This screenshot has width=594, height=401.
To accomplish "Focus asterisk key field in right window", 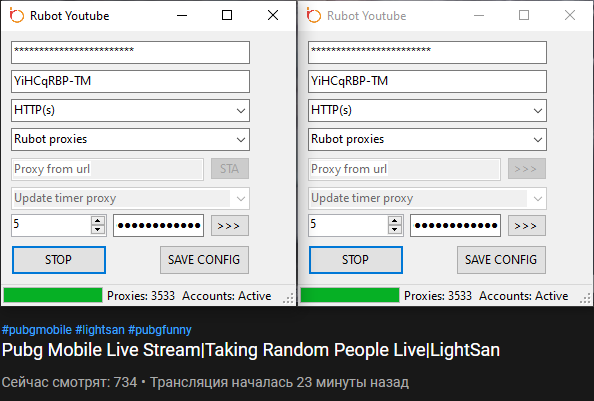I will tap(427, 52).
